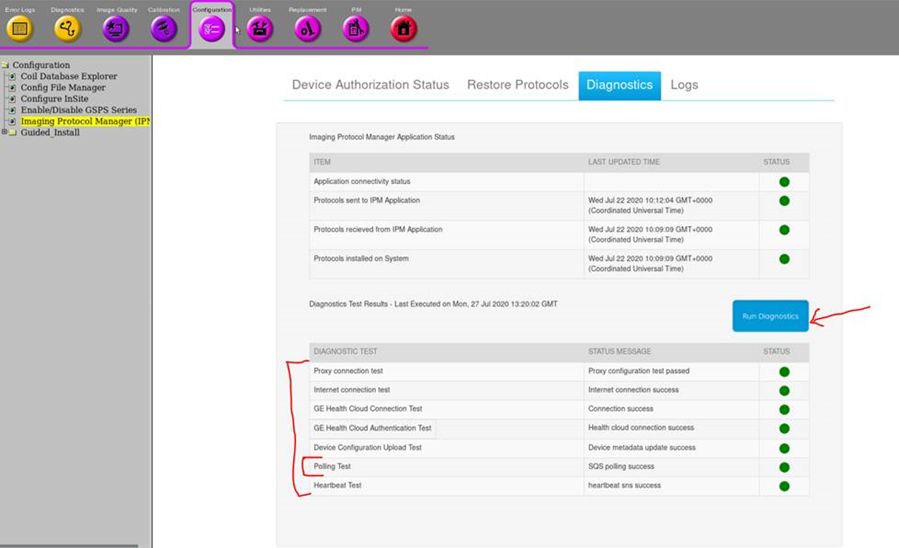The image size is (899, 548).
Task: Click 'Diagnostics Test Results - Last Executed' text
Action: coord(433,304)
